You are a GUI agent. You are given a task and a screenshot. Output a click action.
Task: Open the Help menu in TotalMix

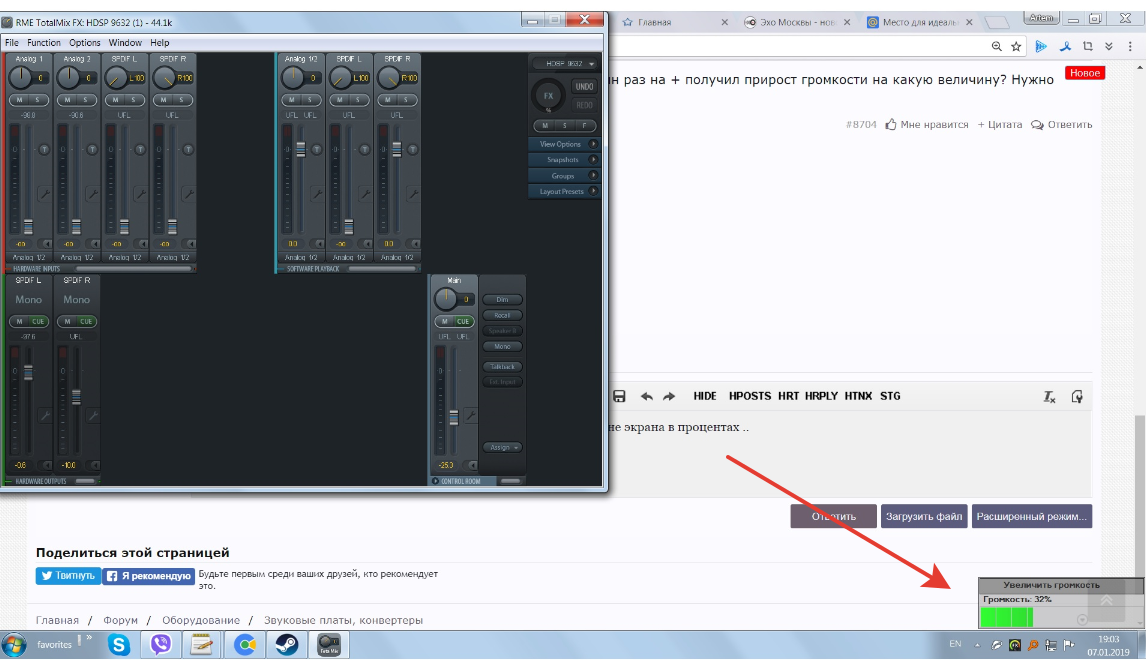tap(159, 43)
